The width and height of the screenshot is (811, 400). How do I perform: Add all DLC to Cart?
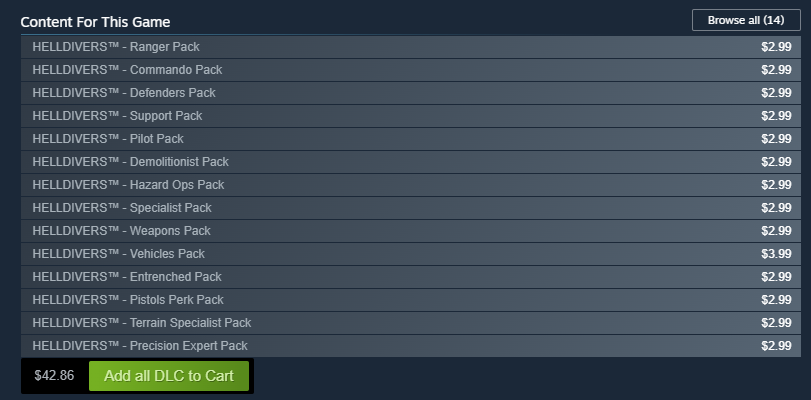tap(169, 376)
